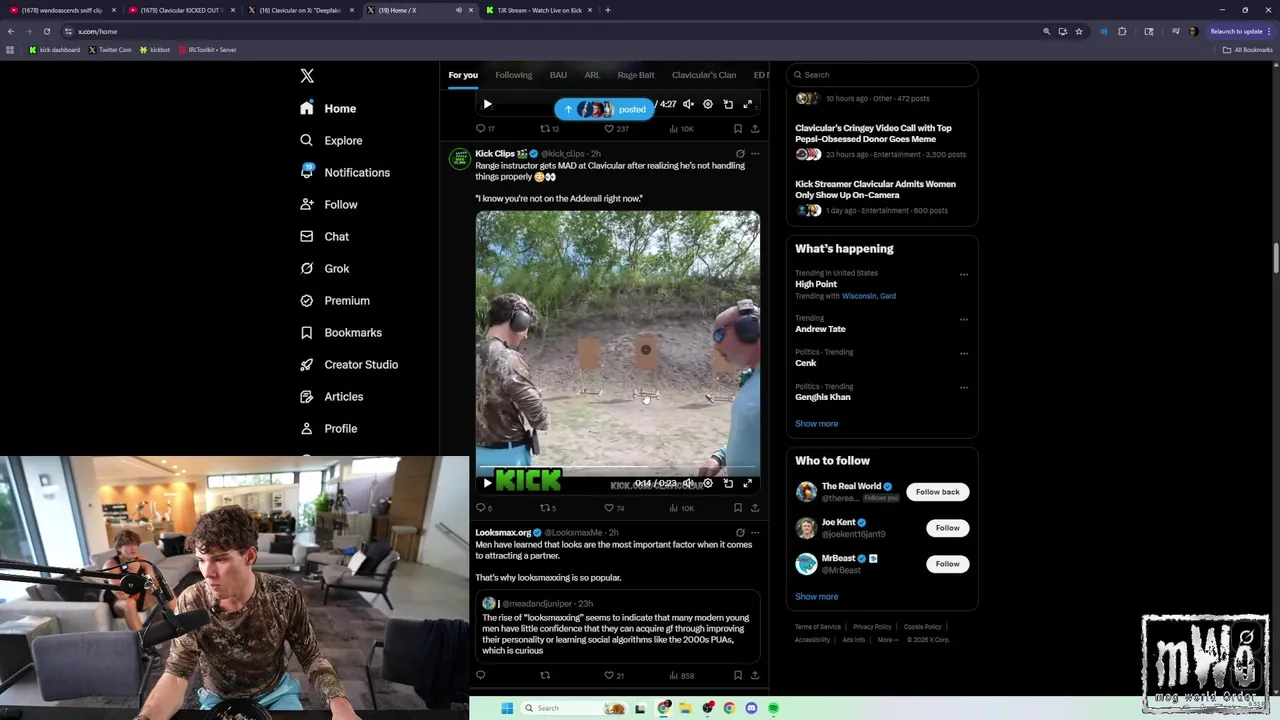This screenshot has width=1280, height=720.
Task: Switch to the For you tab
Action: click(463, 75)
